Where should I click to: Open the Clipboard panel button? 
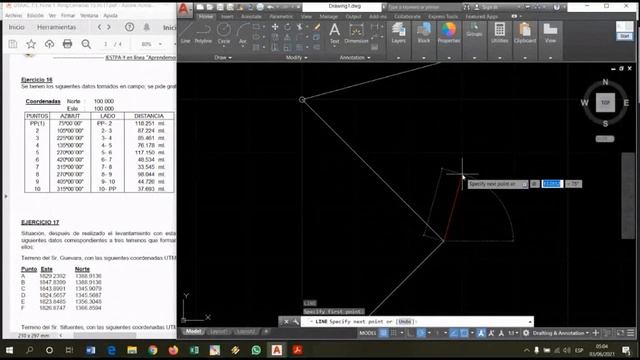[525, 33]
